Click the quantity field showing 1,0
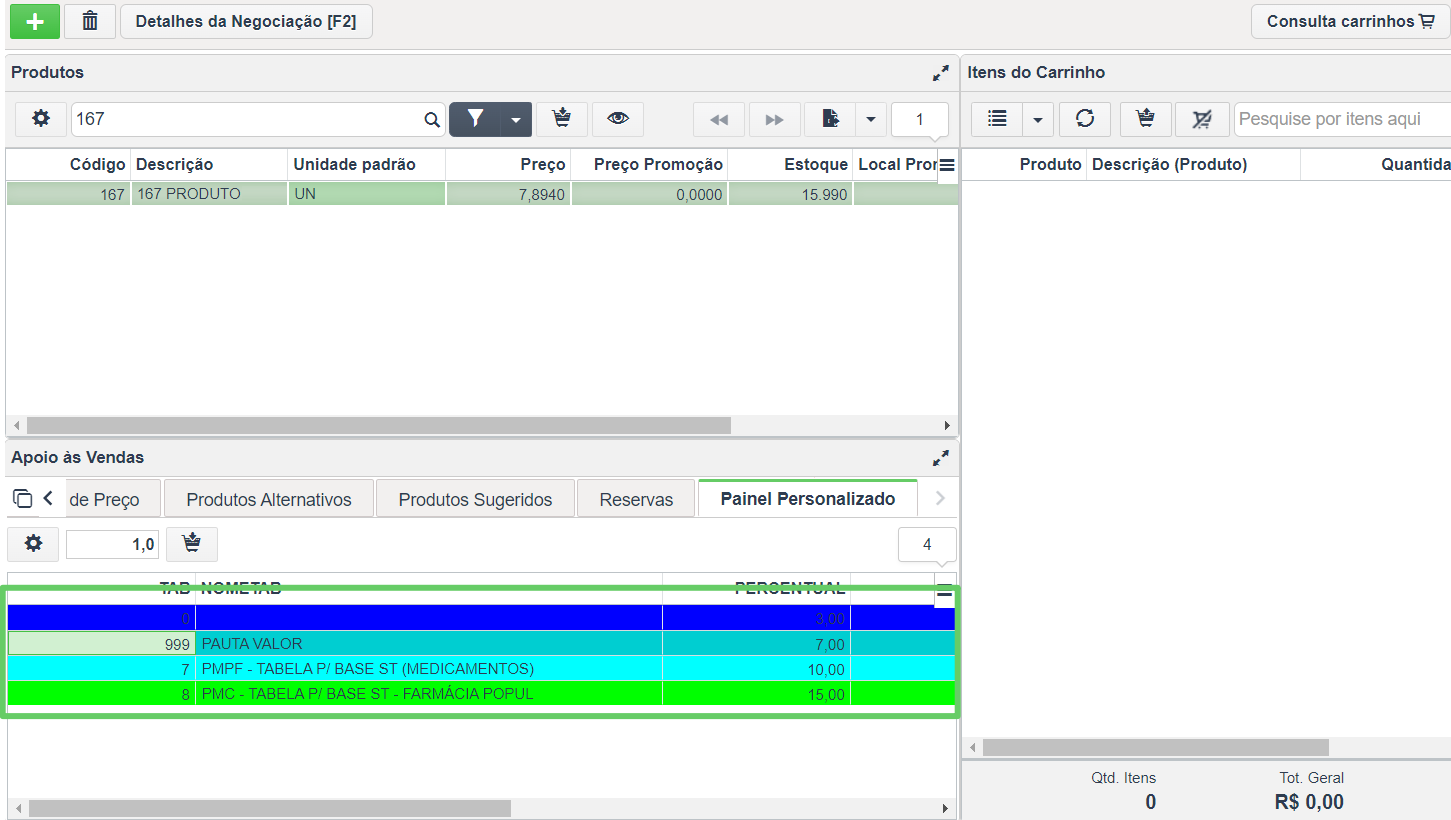 tap(112, 544)
